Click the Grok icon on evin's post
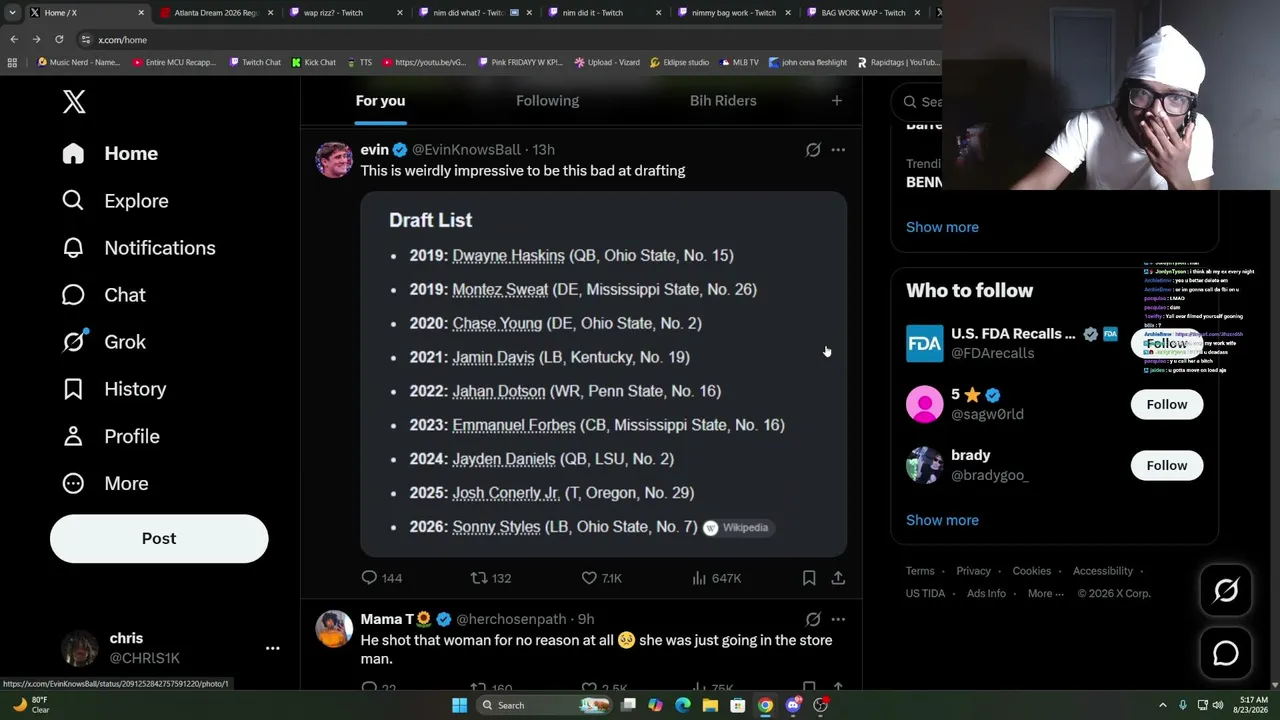 click(813, 150)
